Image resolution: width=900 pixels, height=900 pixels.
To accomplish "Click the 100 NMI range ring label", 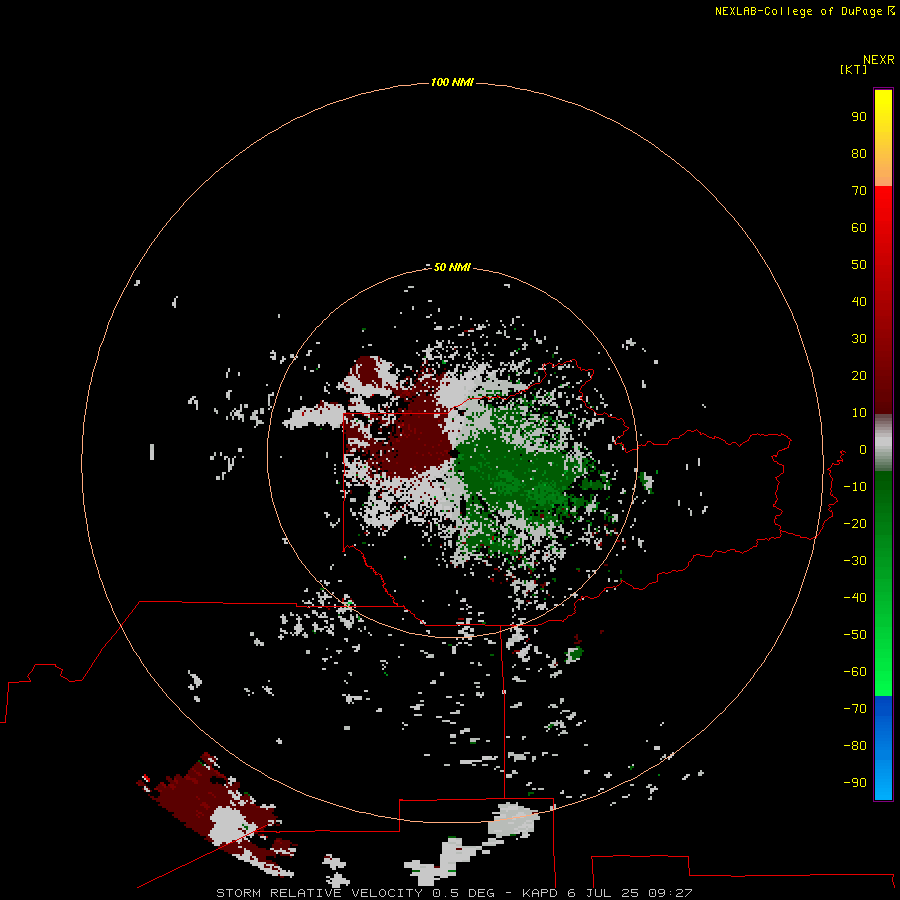I will click(452, 83).
